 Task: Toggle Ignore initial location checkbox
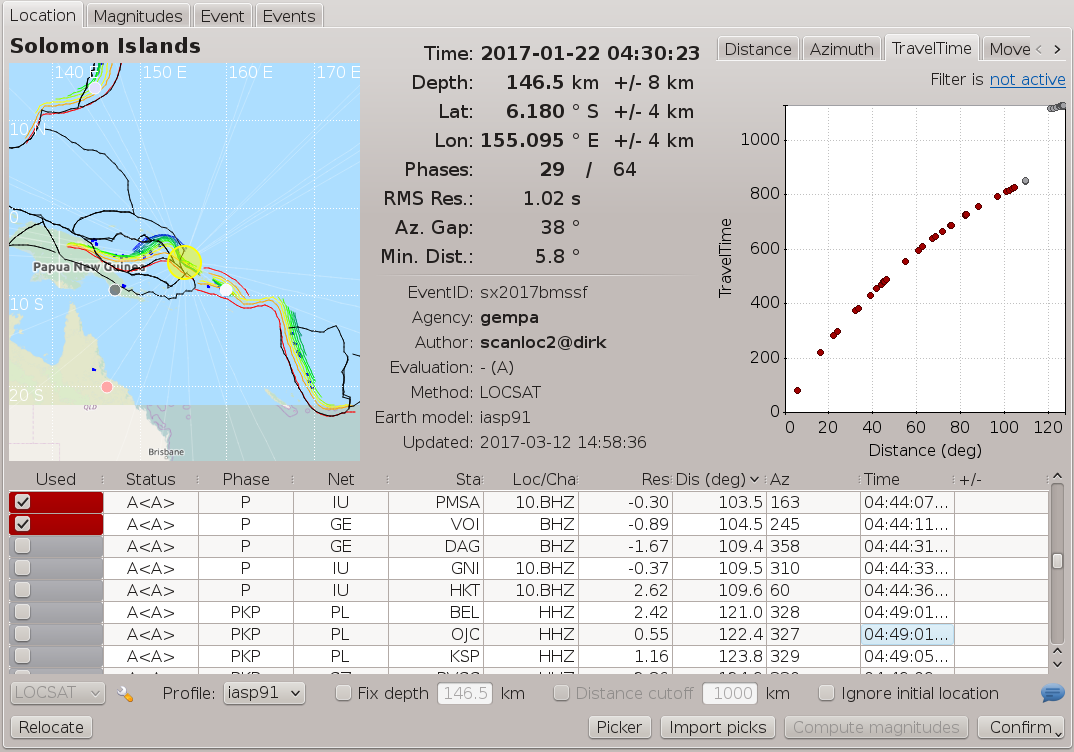[x=827, y=693]
